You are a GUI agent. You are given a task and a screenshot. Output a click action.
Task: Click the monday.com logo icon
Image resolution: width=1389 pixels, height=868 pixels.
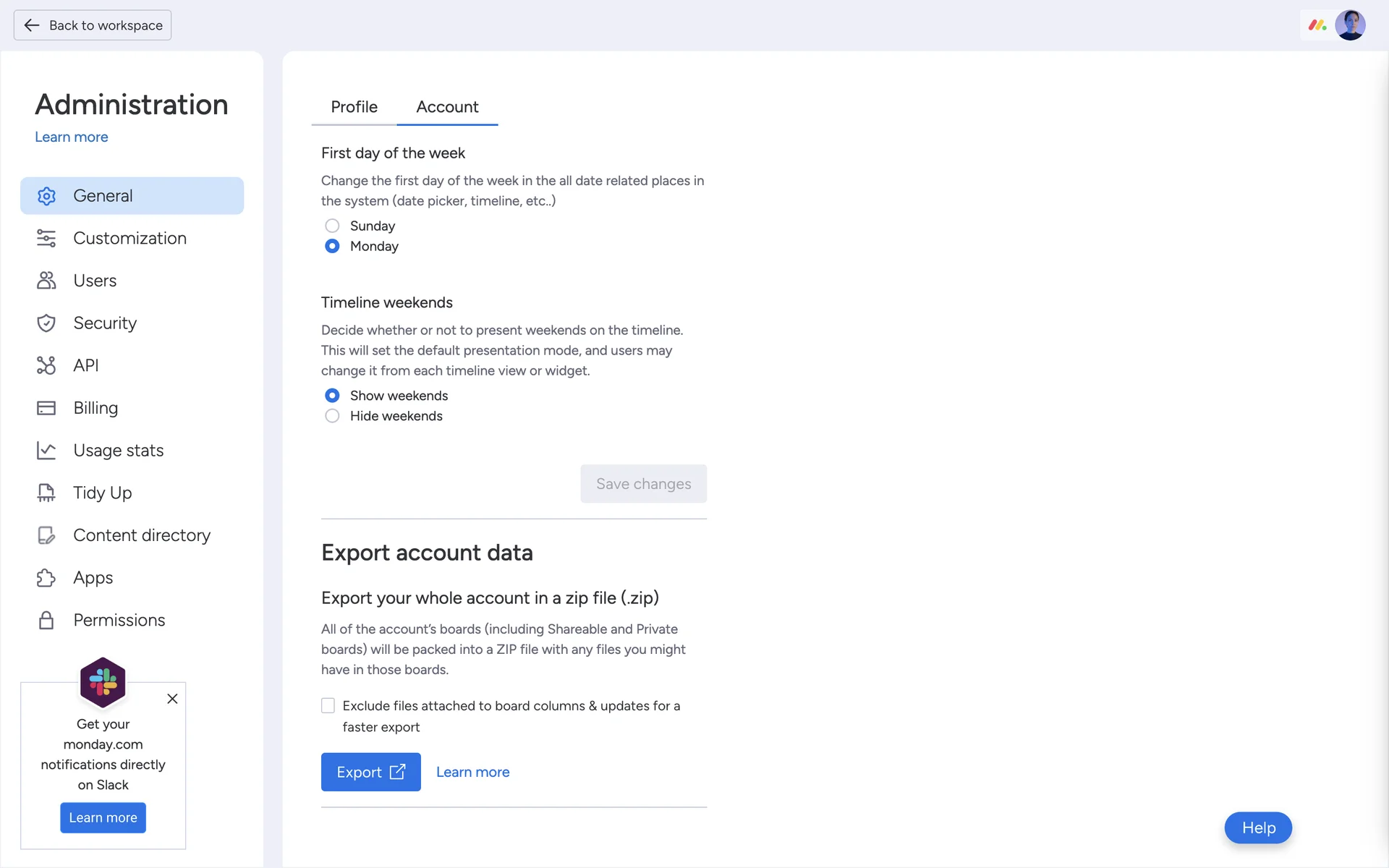(1317, 25)
